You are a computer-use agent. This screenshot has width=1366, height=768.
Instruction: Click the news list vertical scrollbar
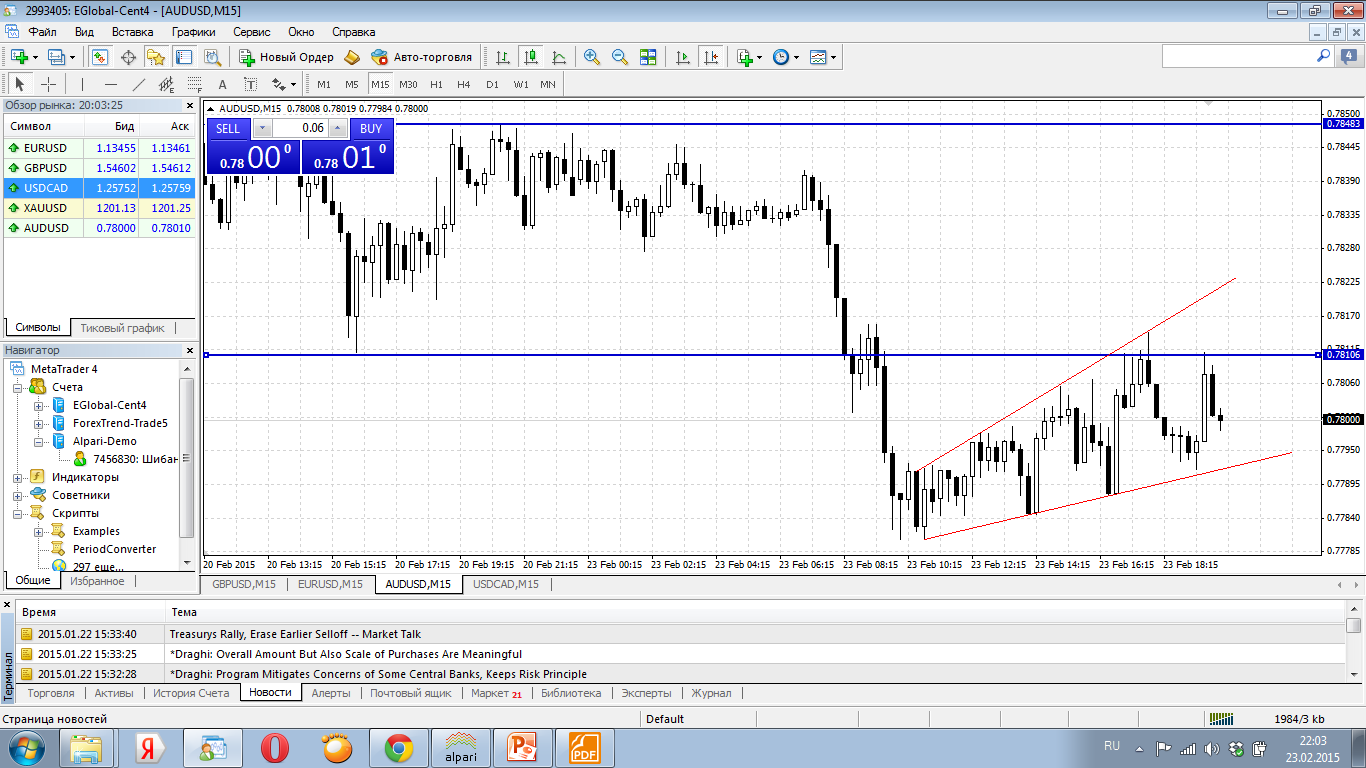point(1354,642)
